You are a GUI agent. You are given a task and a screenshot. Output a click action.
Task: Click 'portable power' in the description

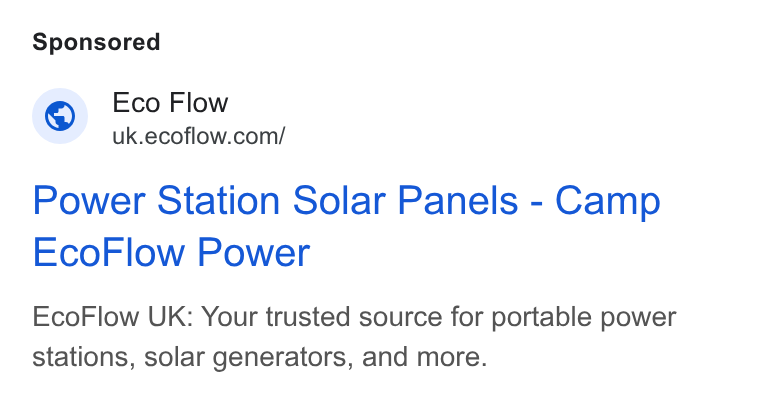pyautogui.click(x=584, y=318)
